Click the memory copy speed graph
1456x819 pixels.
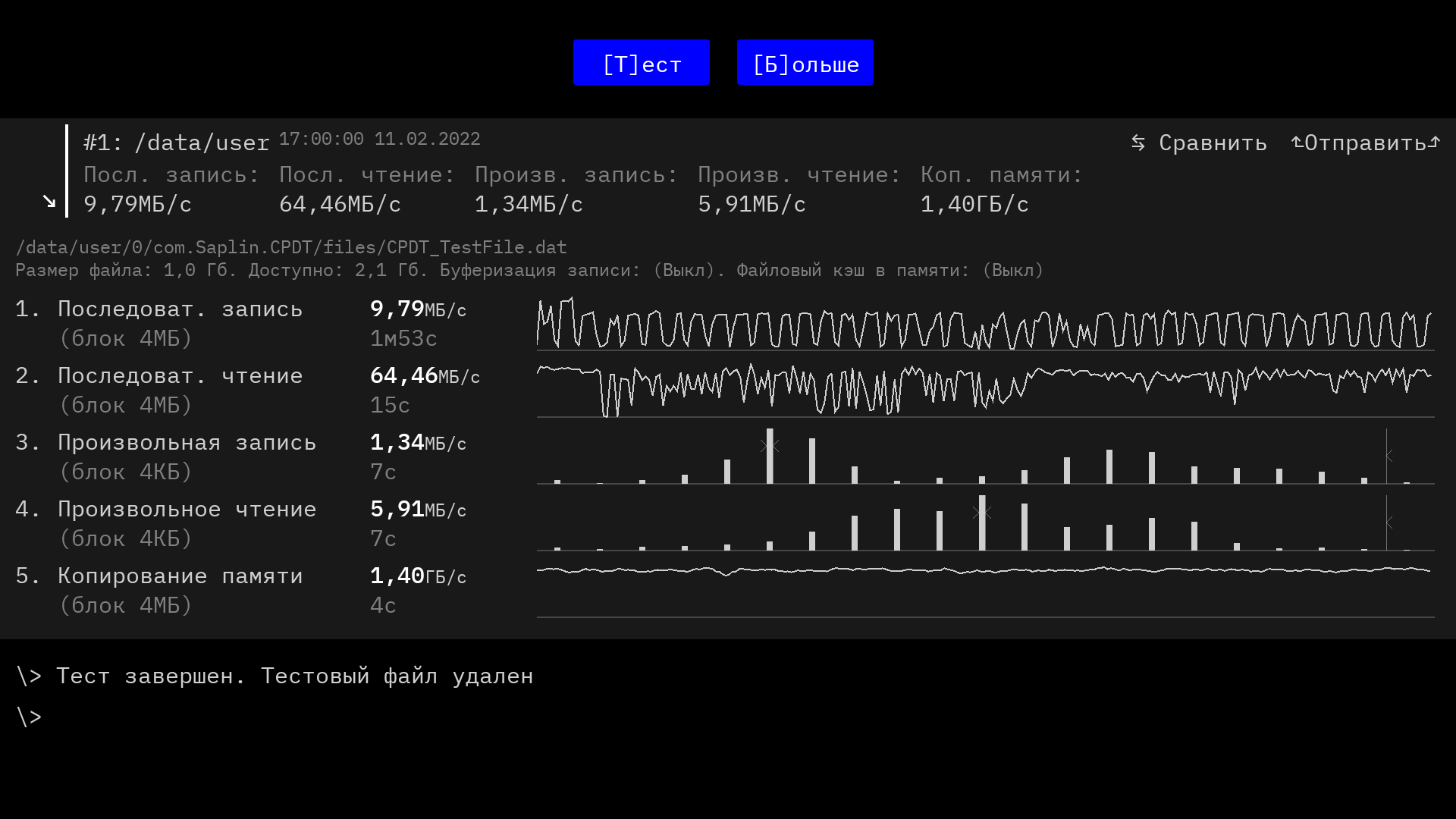(984, 570)
